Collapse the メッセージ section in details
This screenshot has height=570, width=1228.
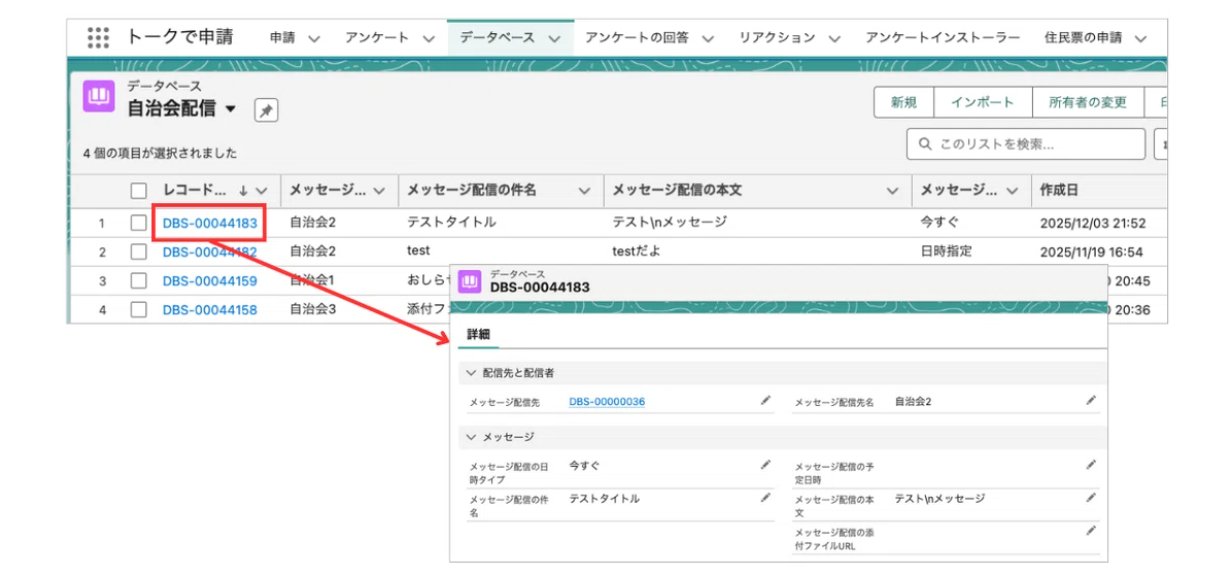(x=472, y=437)
